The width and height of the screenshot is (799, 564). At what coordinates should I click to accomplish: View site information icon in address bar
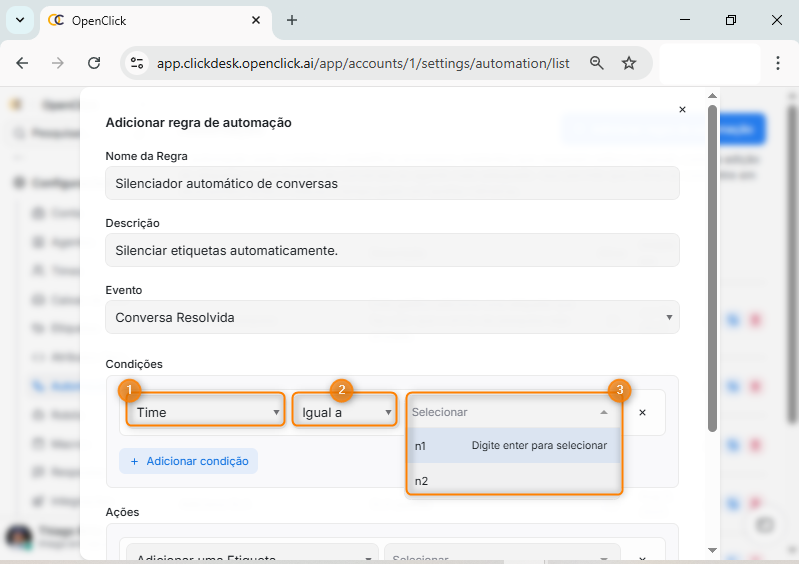[137, 63]
